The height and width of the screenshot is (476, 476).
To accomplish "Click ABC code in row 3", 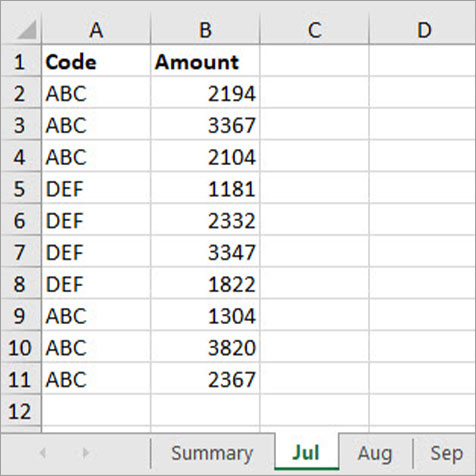I will click(x=96, y=124).
